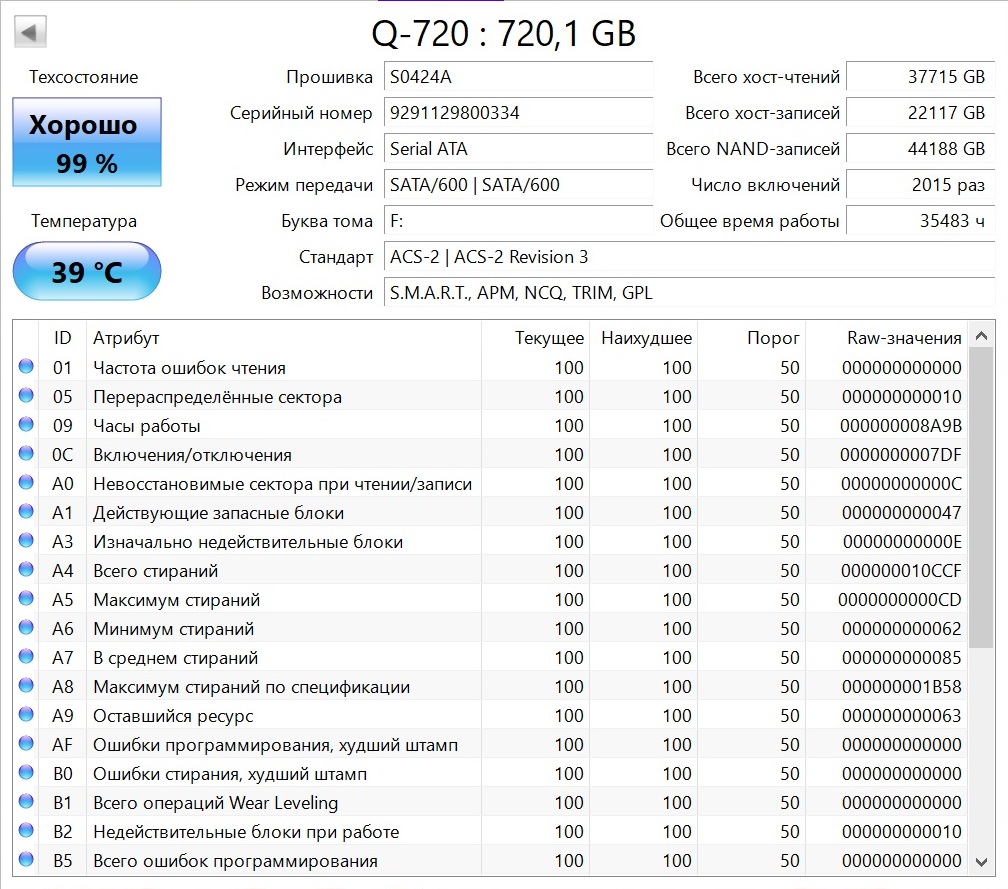This screenshot has width=1008, height=889.
Task: Click the blue status orb for attribute A4
Action: [26, 569]
